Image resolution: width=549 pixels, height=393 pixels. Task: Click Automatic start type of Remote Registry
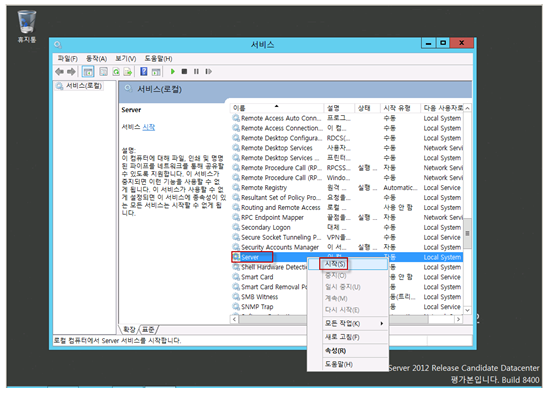400,188
